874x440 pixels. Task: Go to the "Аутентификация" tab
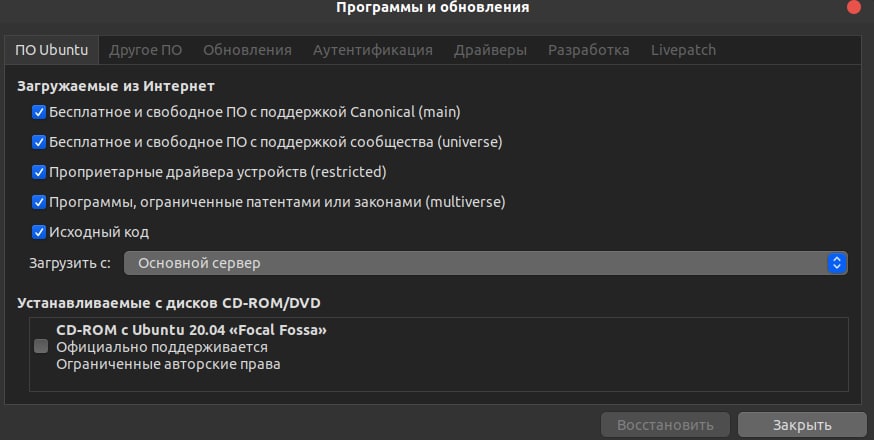tap(372, 50)
